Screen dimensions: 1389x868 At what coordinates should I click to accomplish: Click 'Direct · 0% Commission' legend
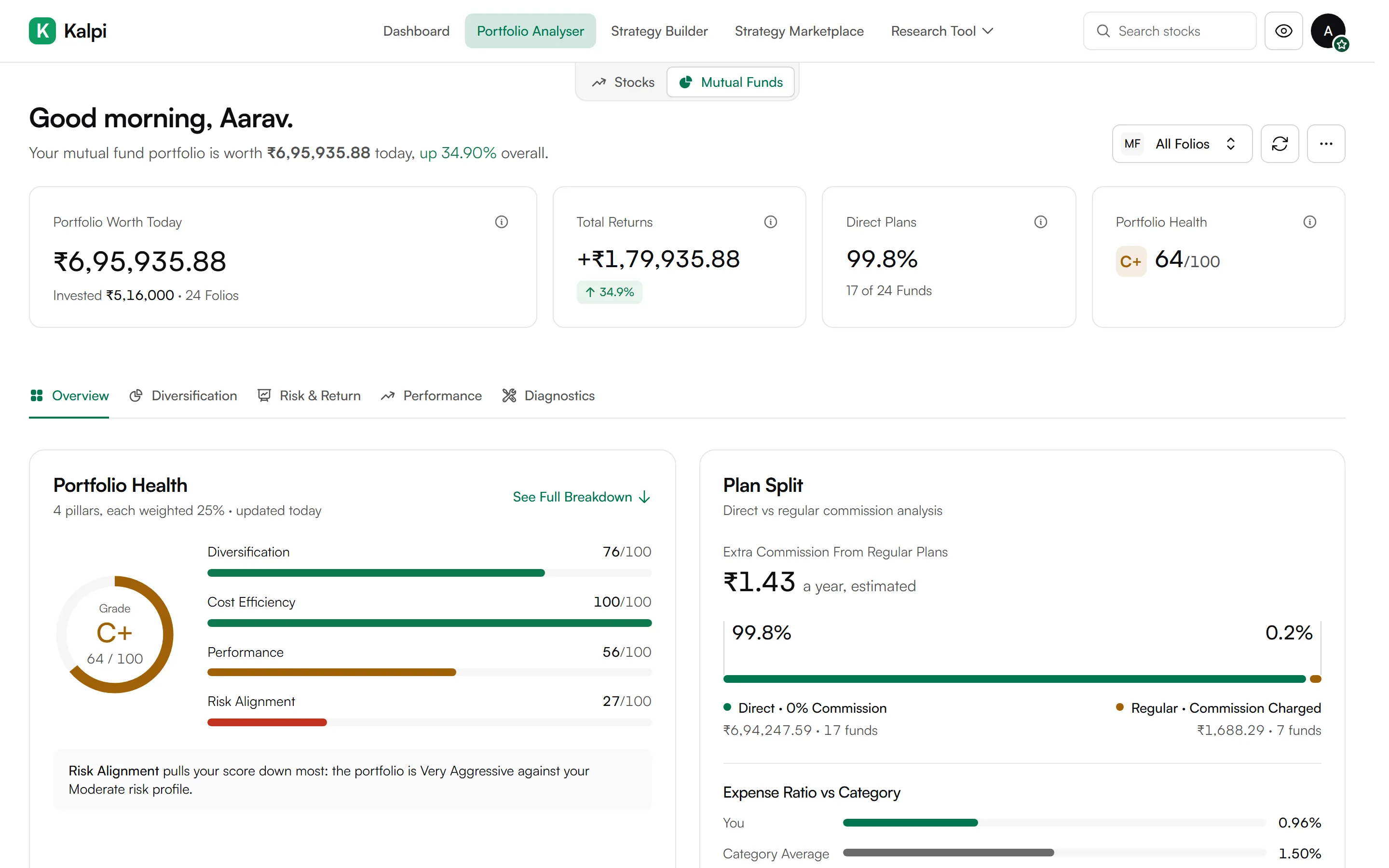click(805, 708)
